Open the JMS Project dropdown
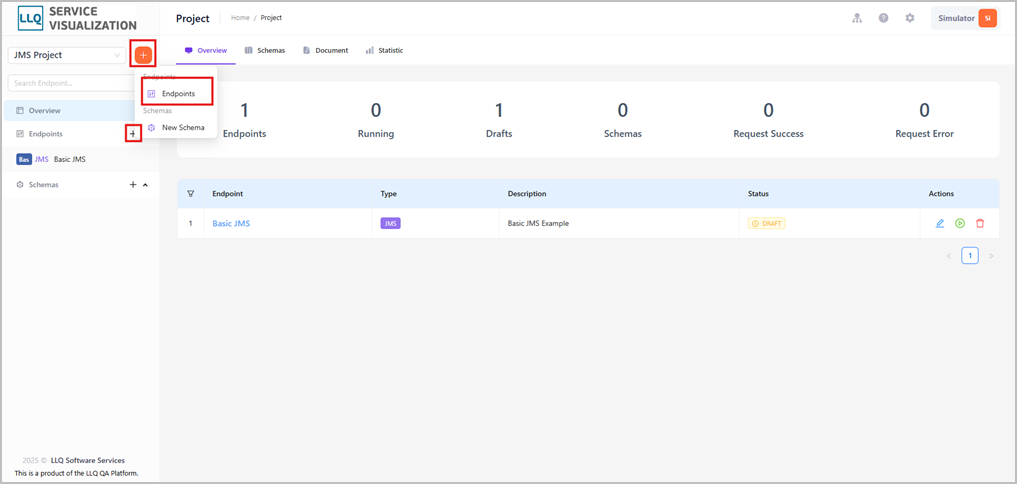 click(x=67, y=55)
